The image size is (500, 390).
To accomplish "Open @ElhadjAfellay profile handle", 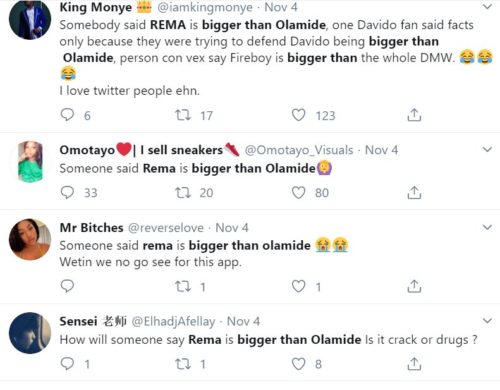I will click(173, 322).
